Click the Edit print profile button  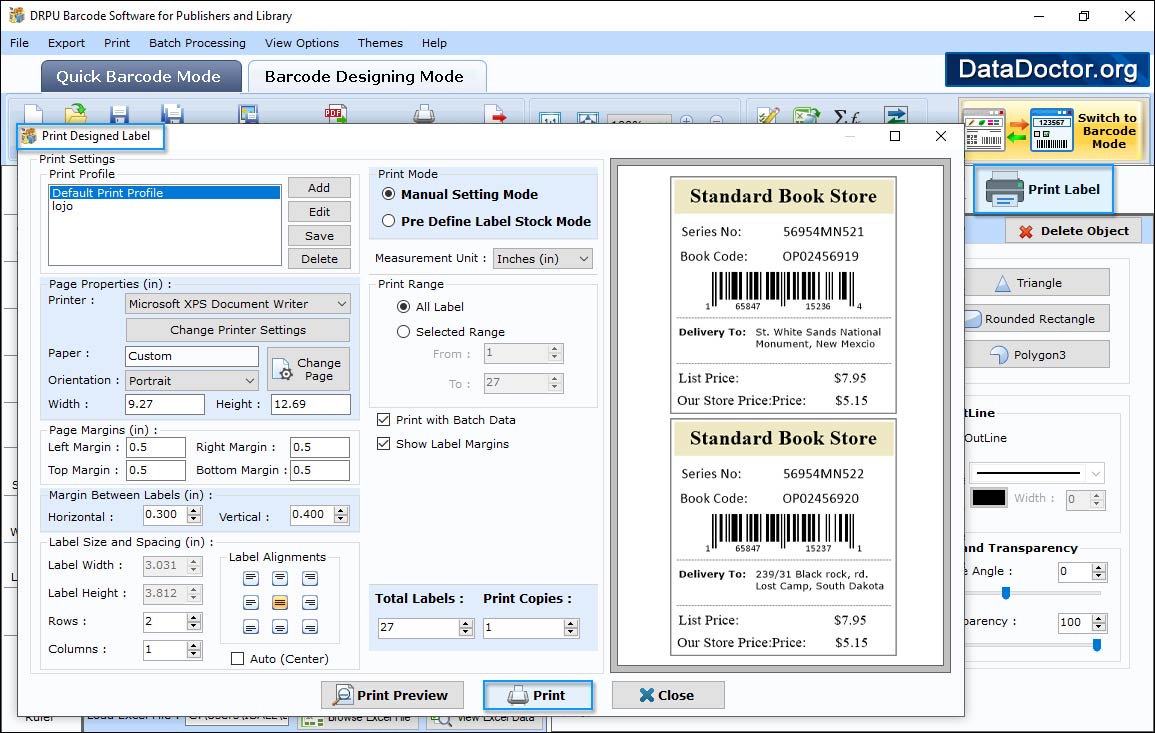pos(319,211)
